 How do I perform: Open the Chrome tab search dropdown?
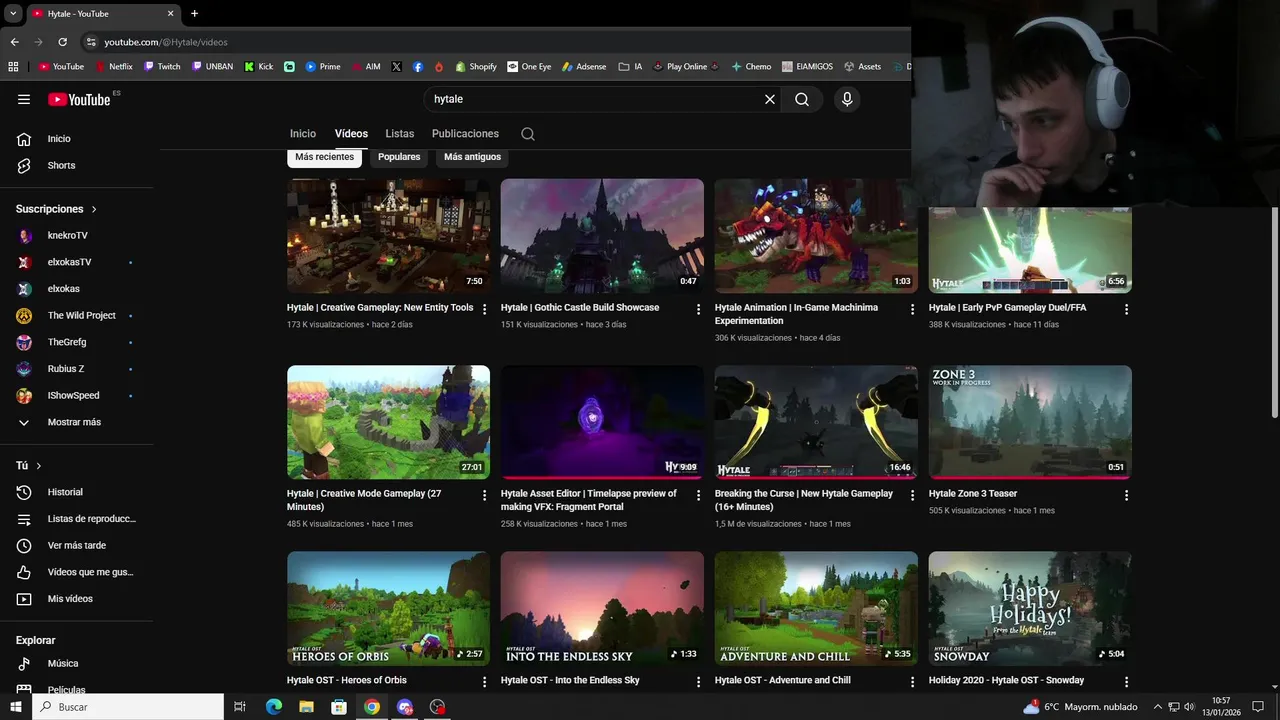click(13, 14)
